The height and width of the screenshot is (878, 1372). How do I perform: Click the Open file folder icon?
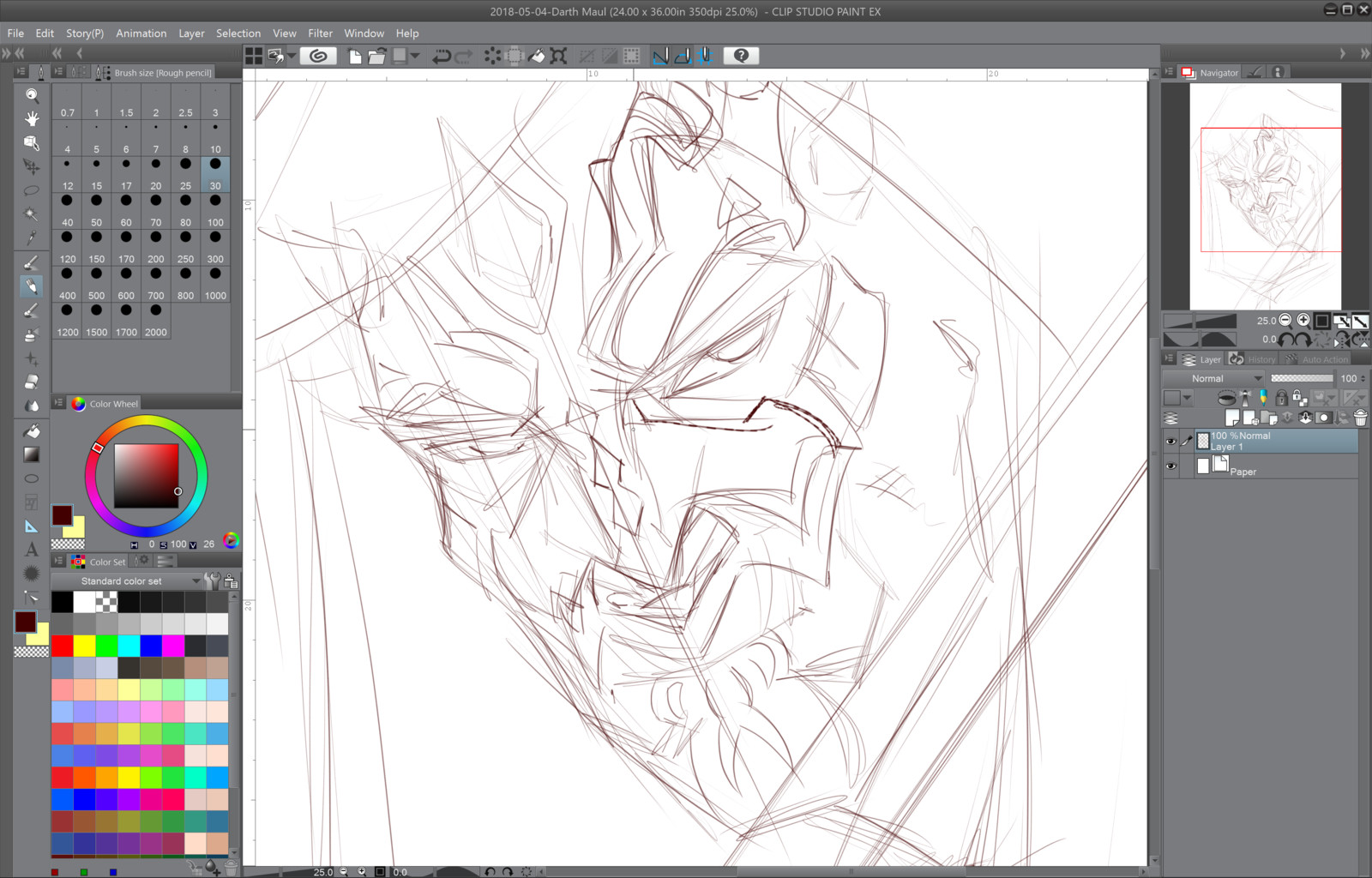pos(376,56)
